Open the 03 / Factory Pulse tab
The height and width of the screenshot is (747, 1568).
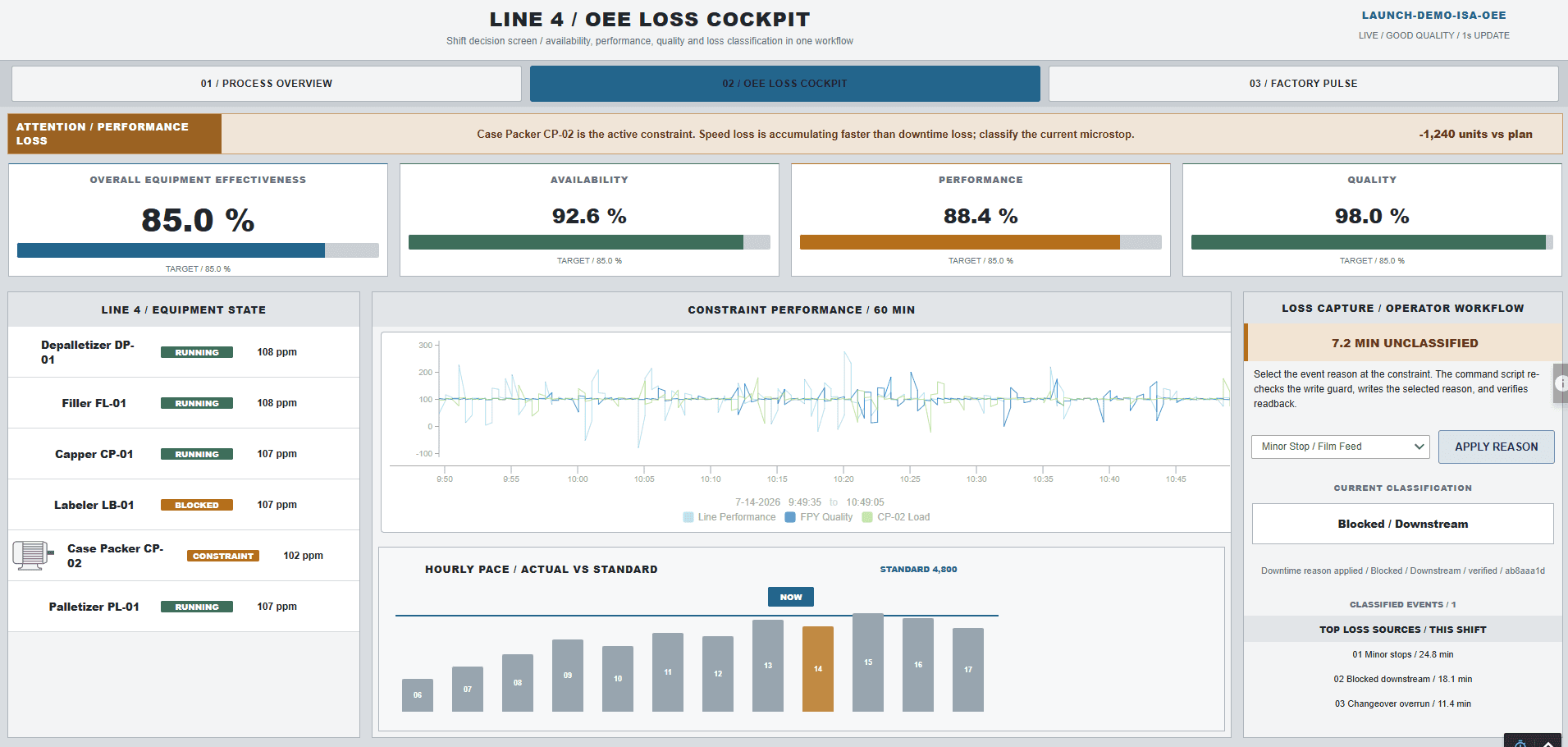1303,84
